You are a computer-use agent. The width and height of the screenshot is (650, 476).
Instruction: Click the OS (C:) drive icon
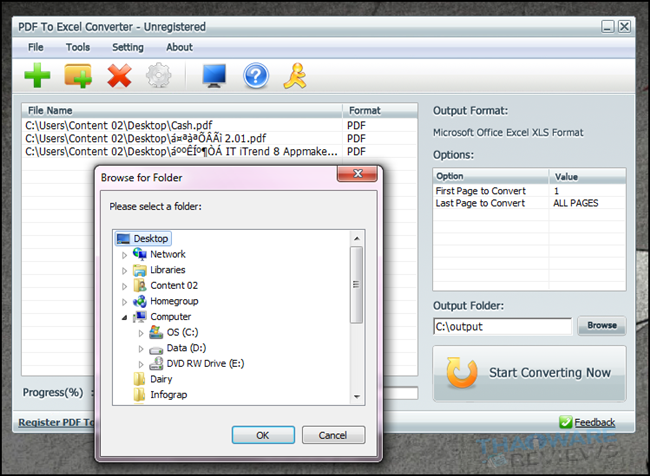156,332
